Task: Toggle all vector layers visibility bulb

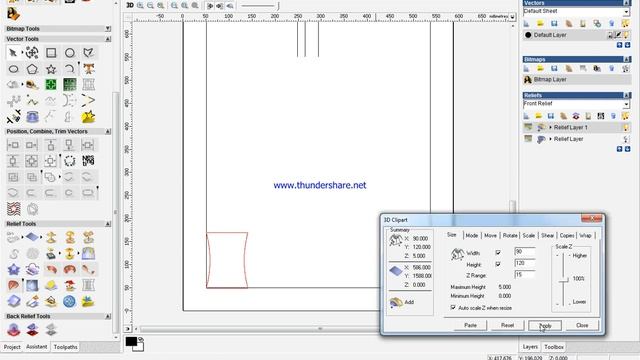Action: point(625,24)
